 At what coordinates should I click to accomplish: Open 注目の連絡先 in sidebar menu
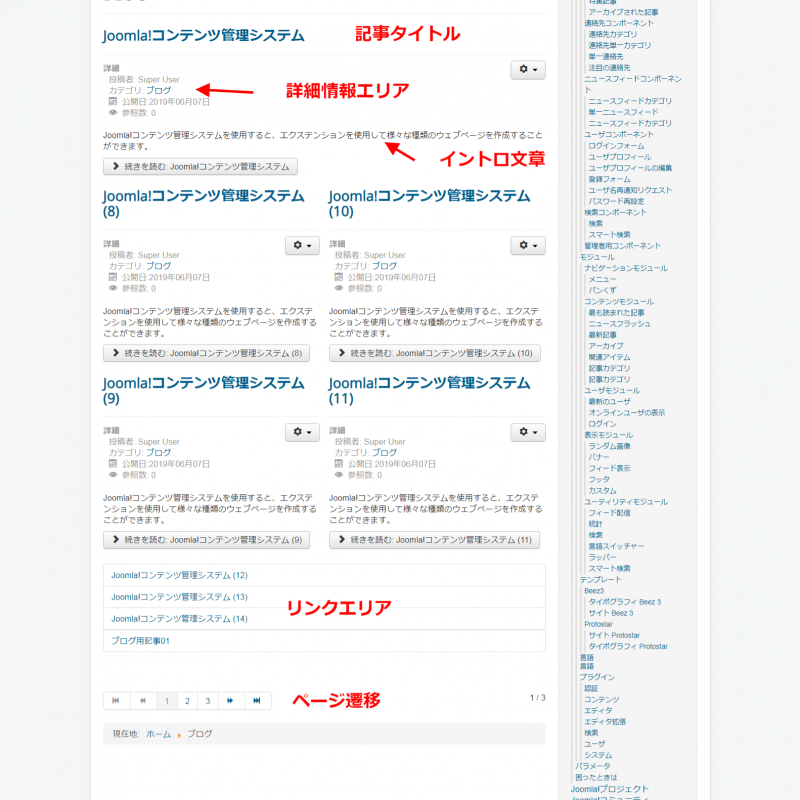[x=609, y=68]
